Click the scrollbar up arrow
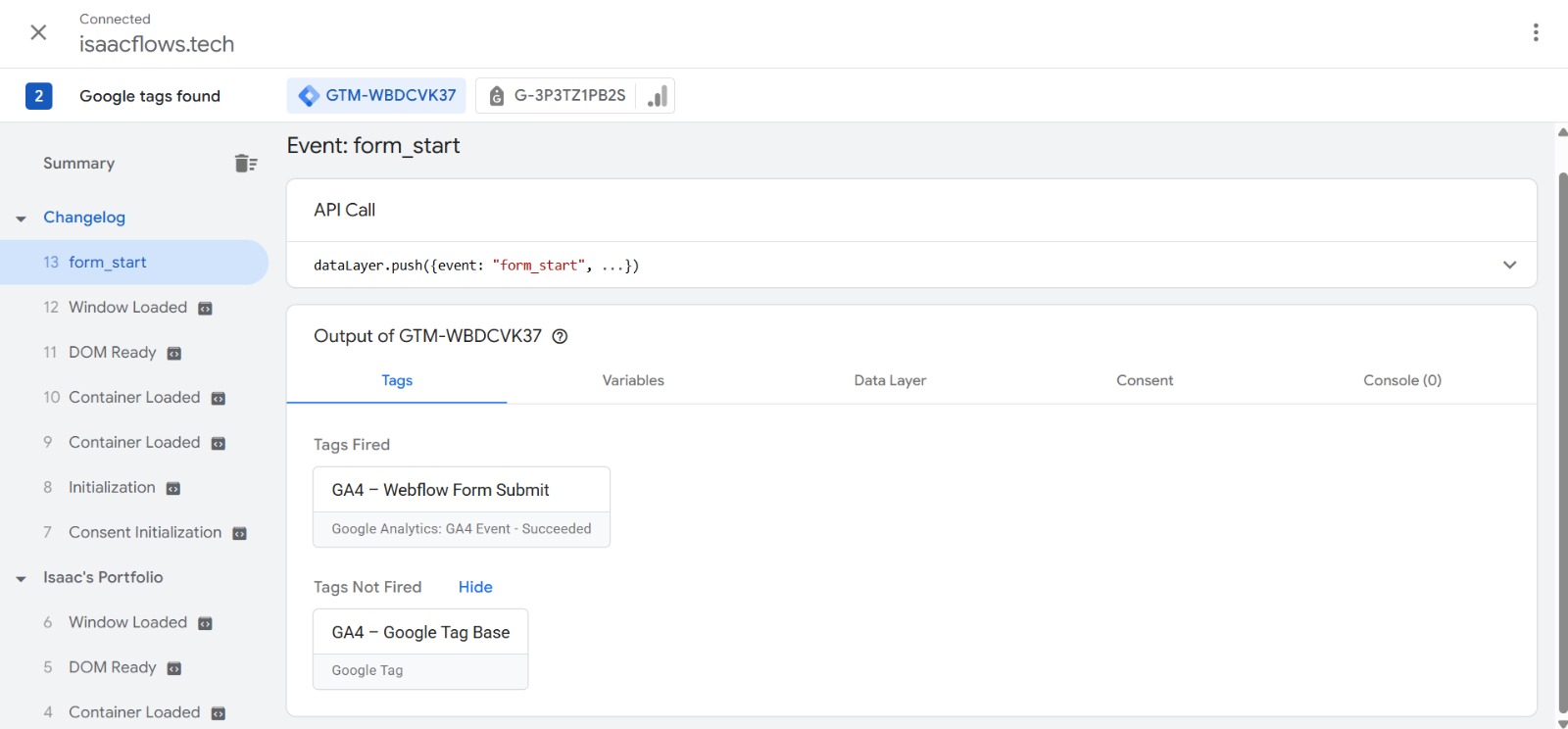Image resolution: width=1568 pixels, height=729 pixels. click(x=1562, y=132)
